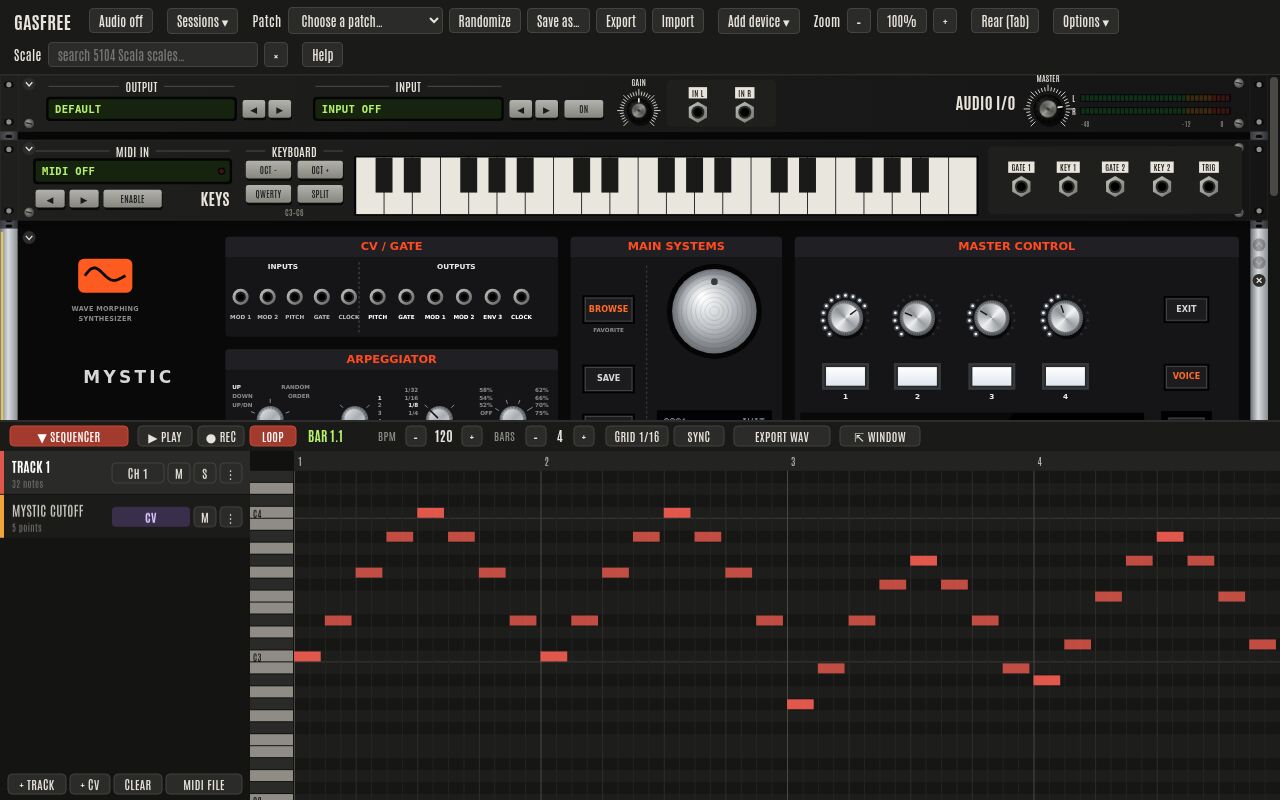Viewport: 1280px width, 800px height.
Task: Click the MOD 2 input jack
Action: click(268, 297)
